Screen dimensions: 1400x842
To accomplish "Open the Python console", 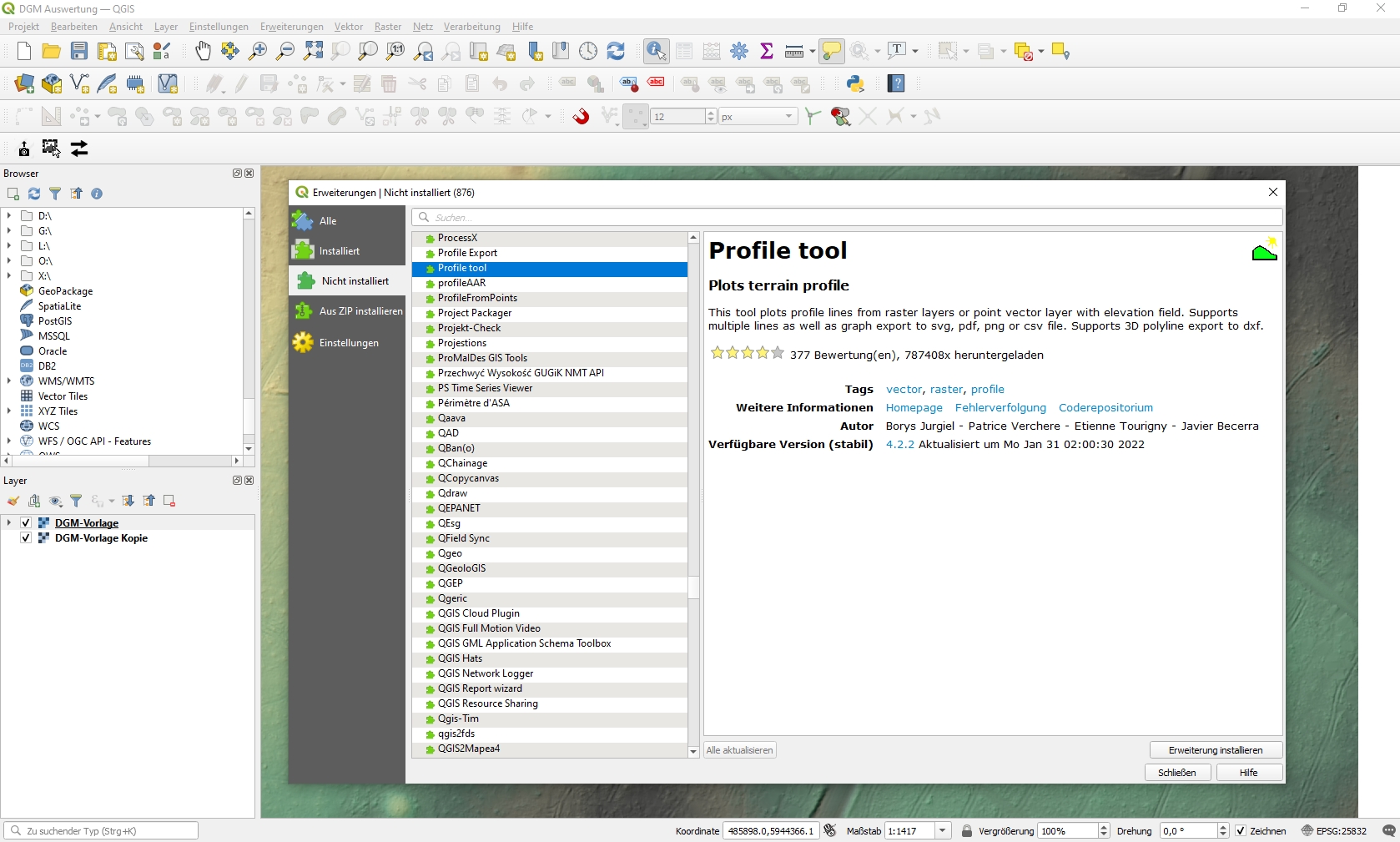I will pos(855,83).
